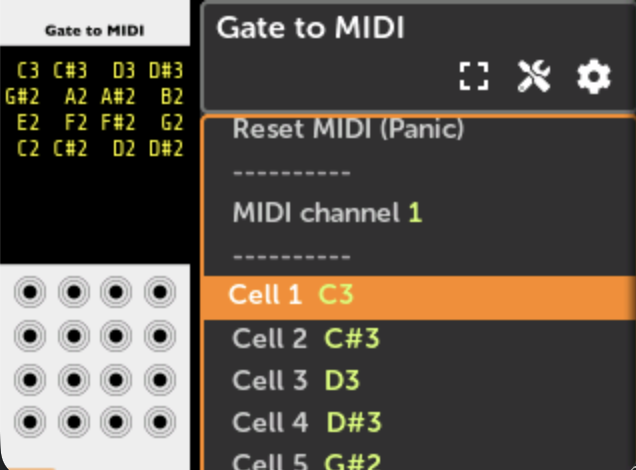
Task: Select Reset MIDI (Panic) menu entry
Action: (x=419, y=129)
